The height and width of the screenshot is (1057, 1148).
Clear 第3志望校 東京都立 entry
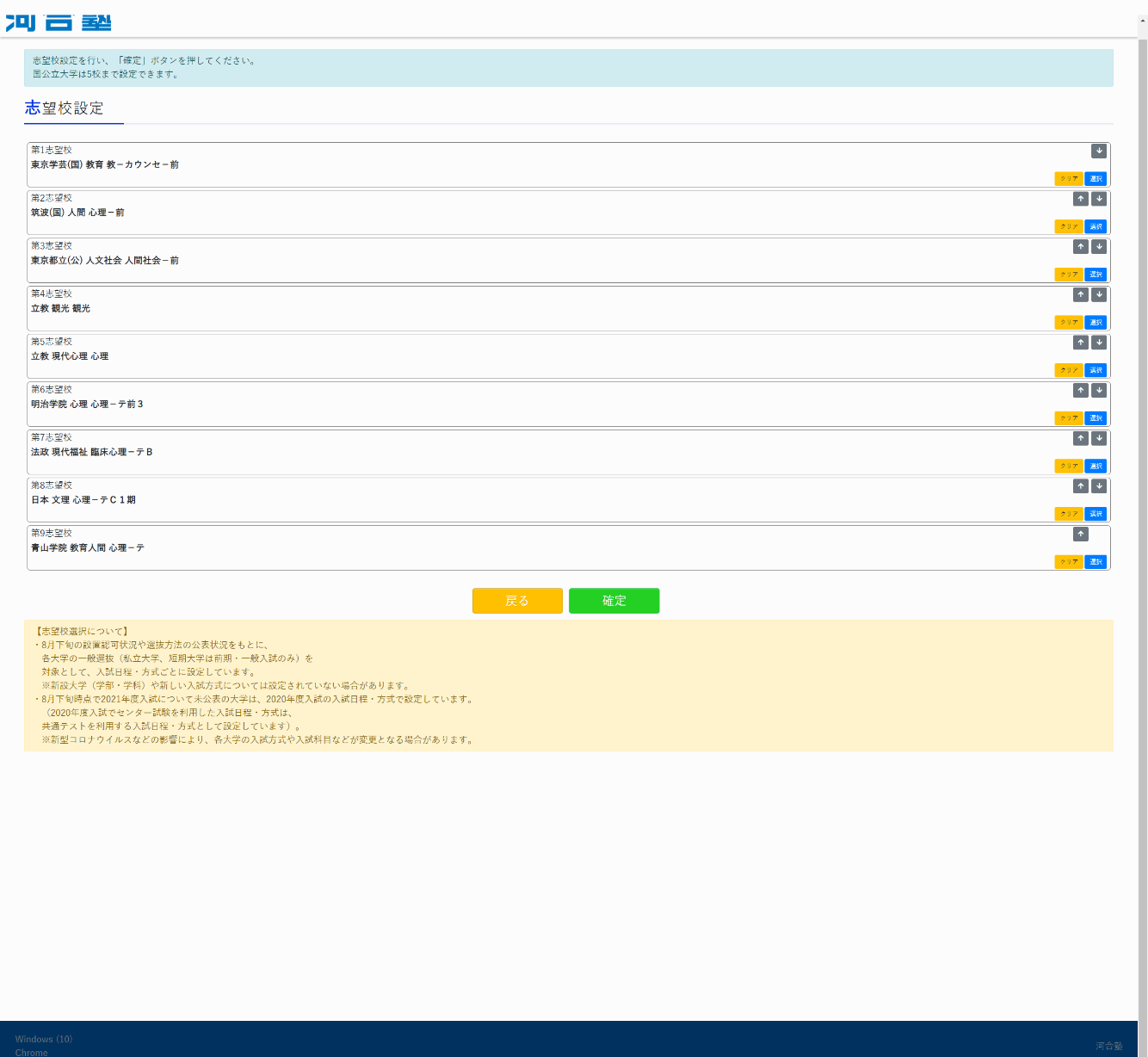pos(1068,275)
